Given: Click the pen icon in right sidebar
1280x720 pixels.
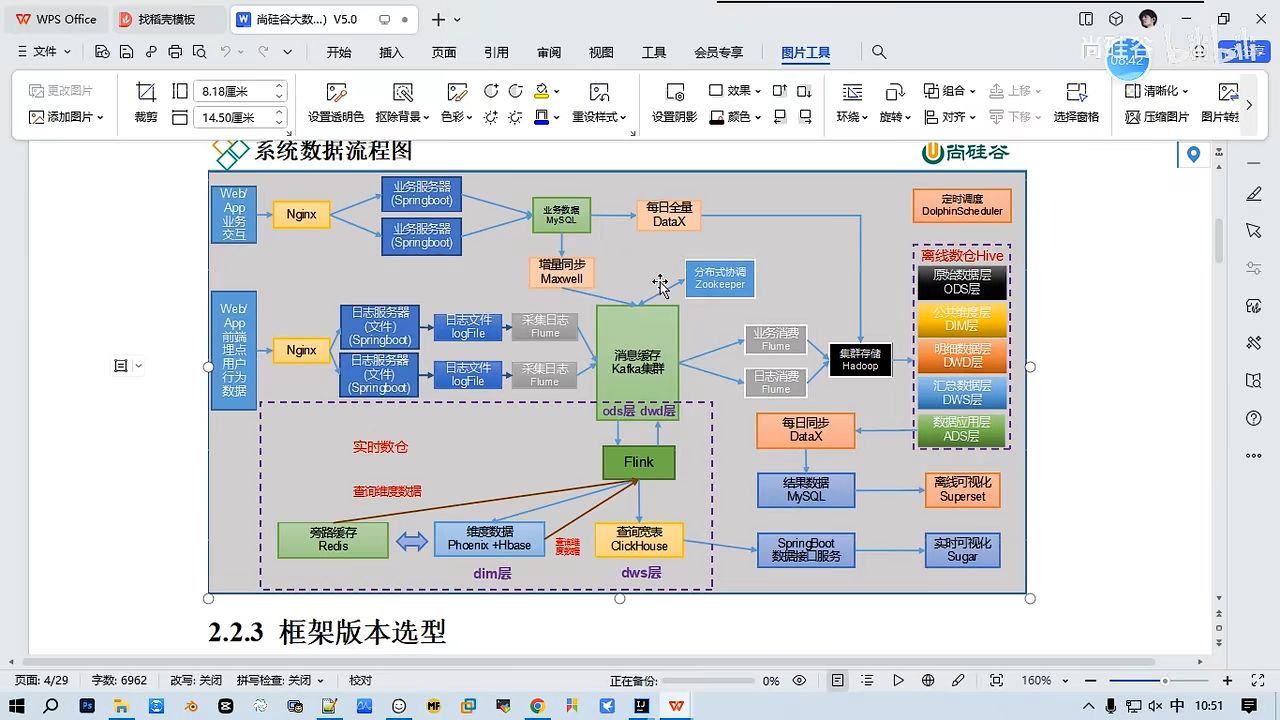Looking at the screenshot, I should tap(1254, 193).
